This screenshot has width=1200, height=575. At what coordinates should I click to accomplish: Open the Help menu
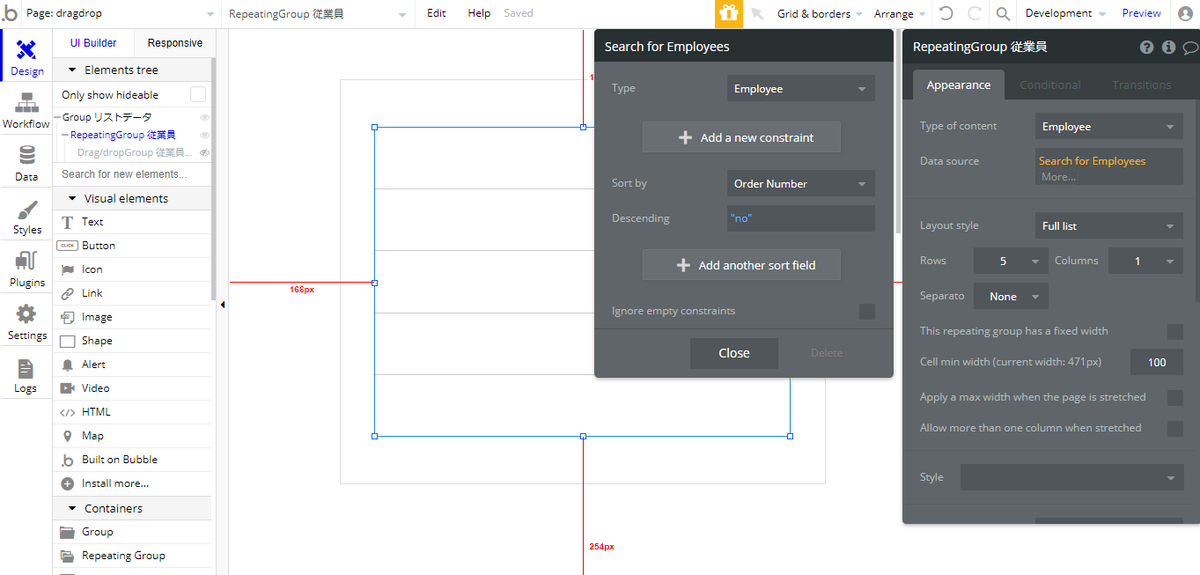pyautogui.click(x=479, y=14)
